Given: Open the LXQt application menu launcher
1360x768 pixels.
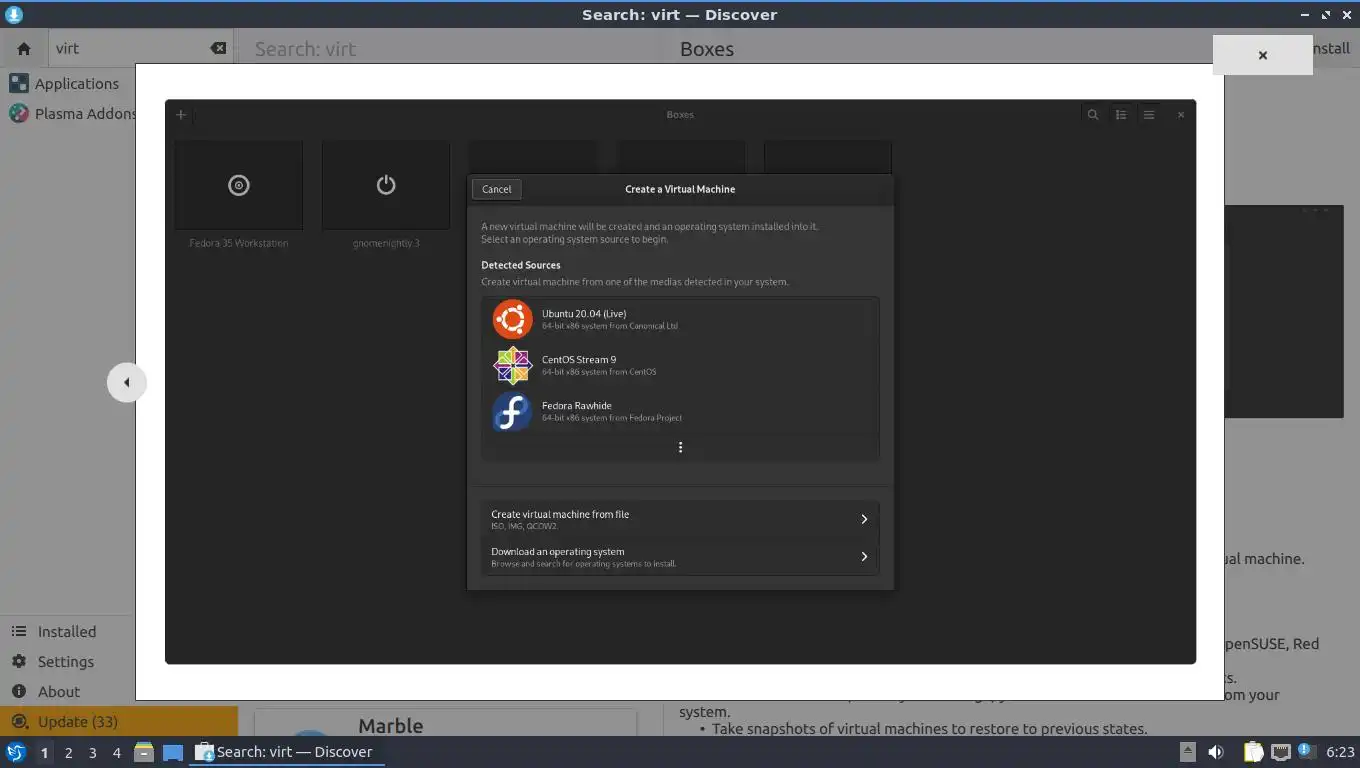Looking at the screenshot, I should point(15,752).
